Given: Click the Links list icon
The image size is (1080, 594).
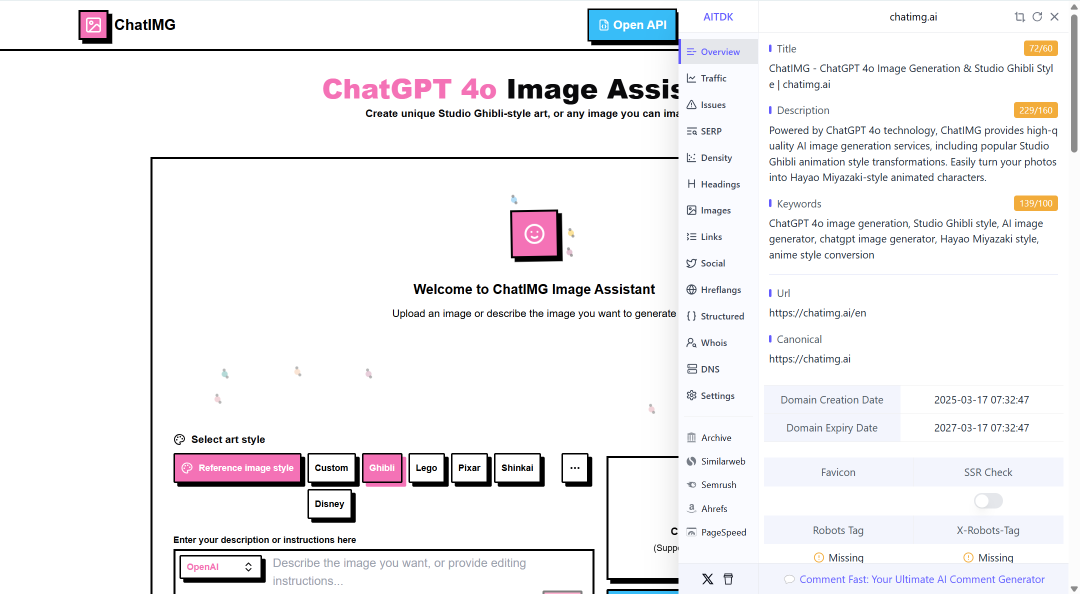Looking at the screenshot, I should [x=692, y=236].
